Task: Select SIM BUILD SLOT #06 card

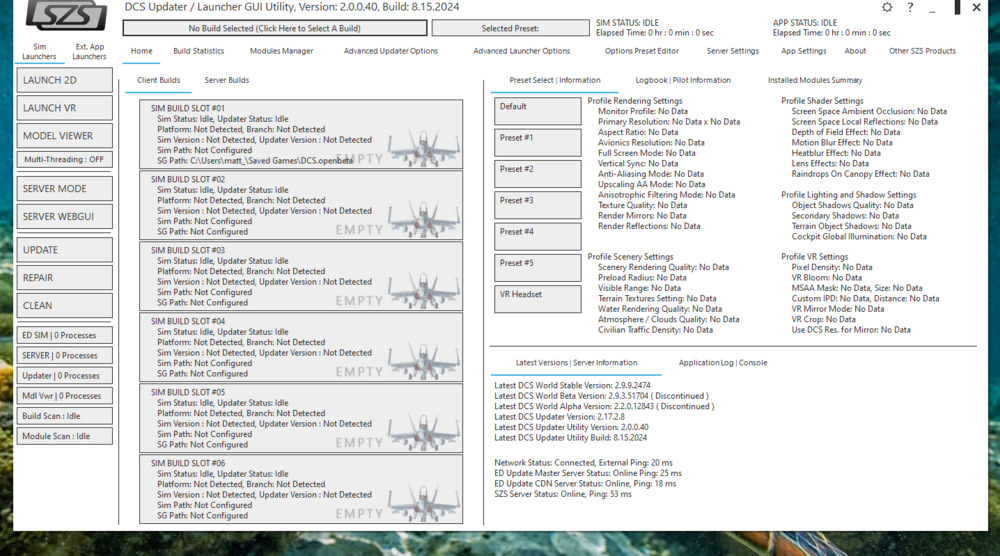Action: (301, 489)
